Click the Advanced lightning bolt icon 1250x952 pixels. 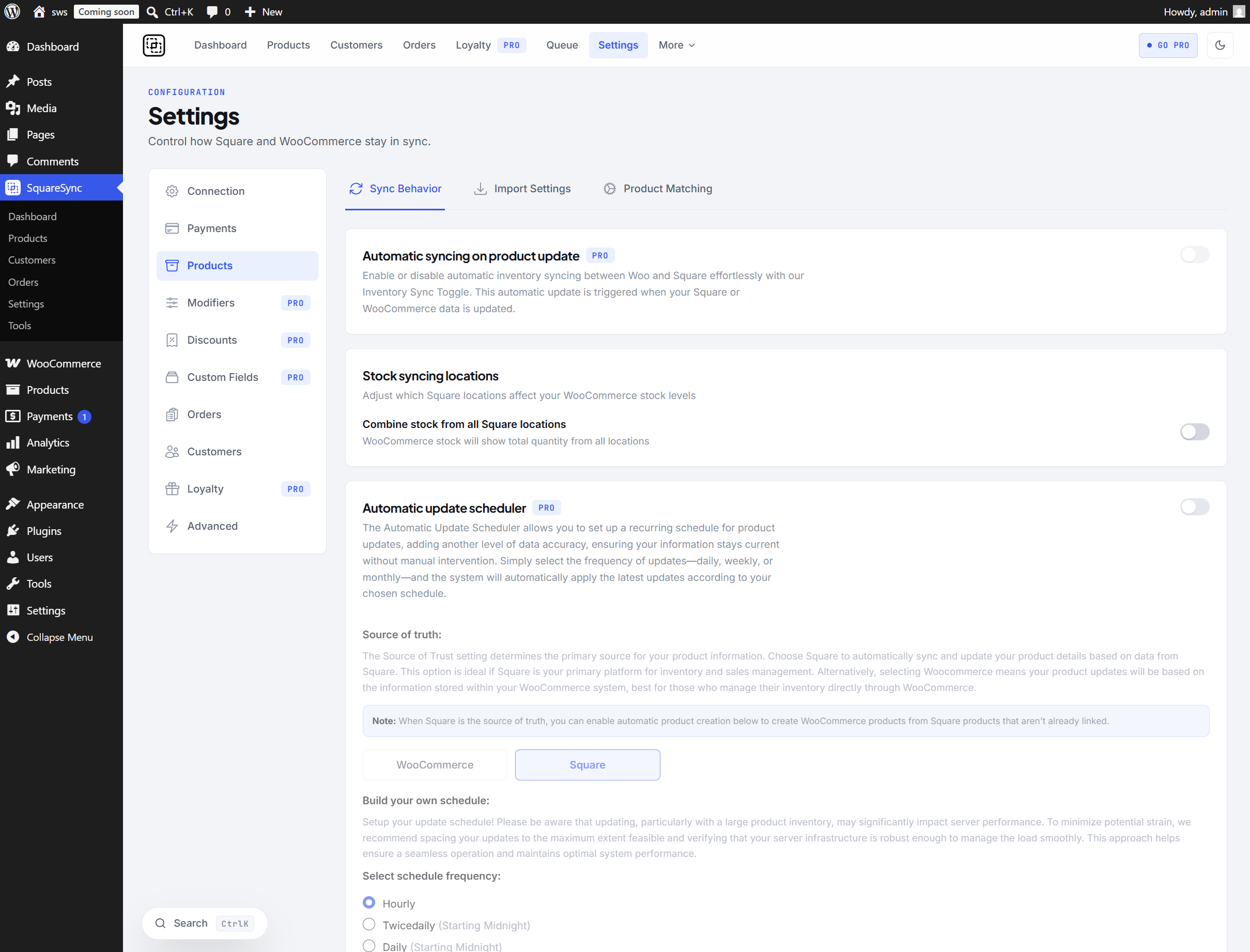tap(172, 527)
